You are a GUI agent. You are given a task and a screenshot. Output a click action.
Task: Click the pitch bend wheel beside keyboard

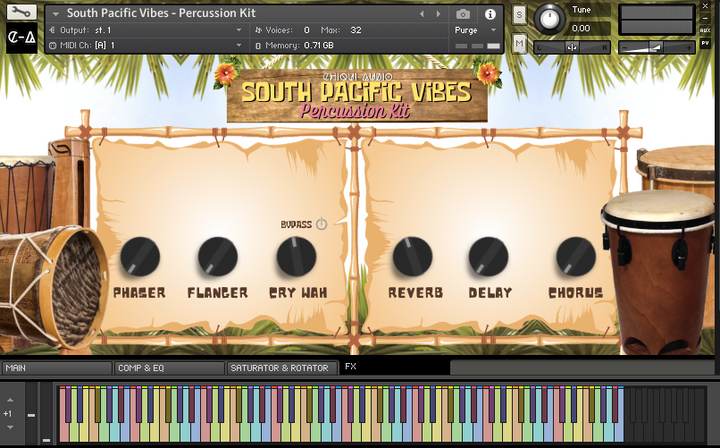(31, 414)
